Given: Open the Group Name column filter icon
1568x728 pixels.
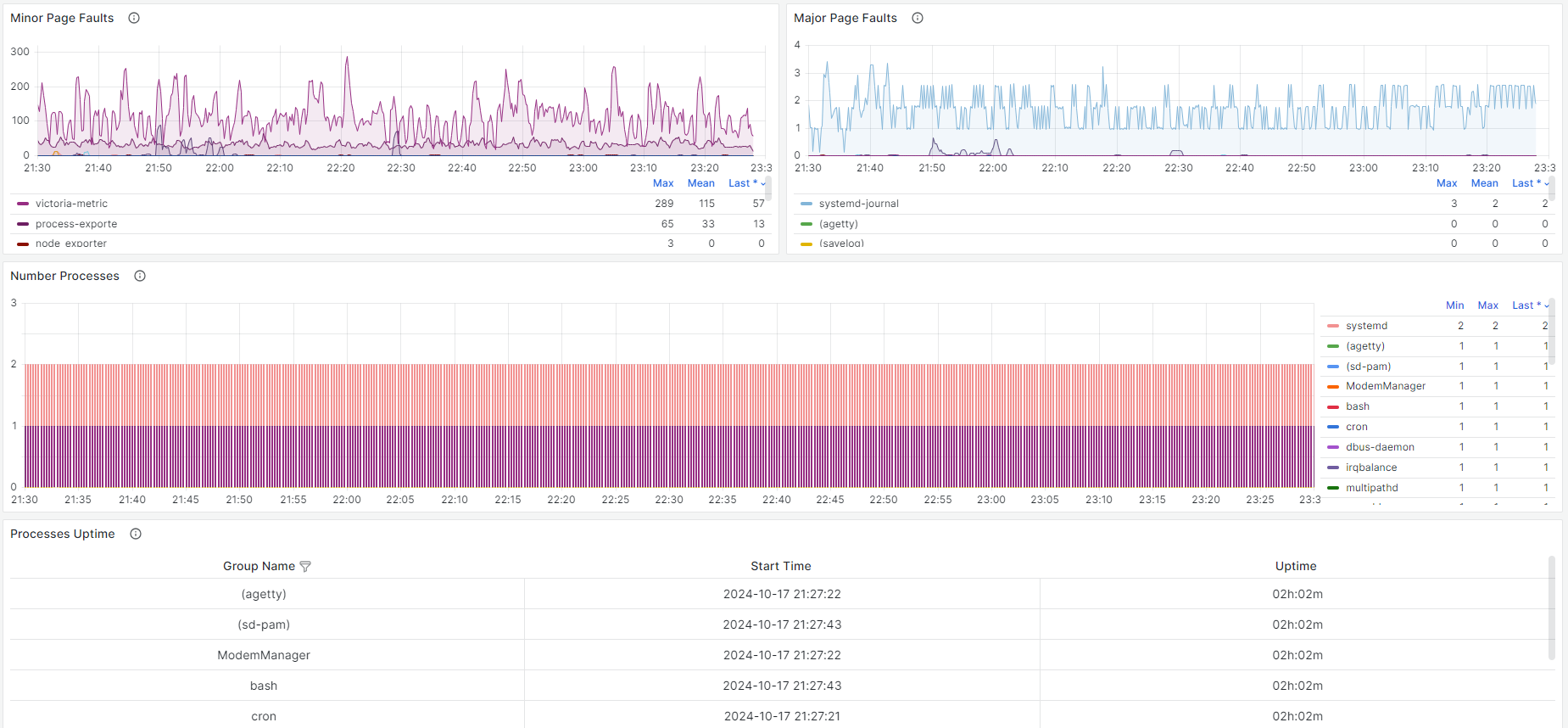Looking at the screenshot, I should (x=305, y=567).
